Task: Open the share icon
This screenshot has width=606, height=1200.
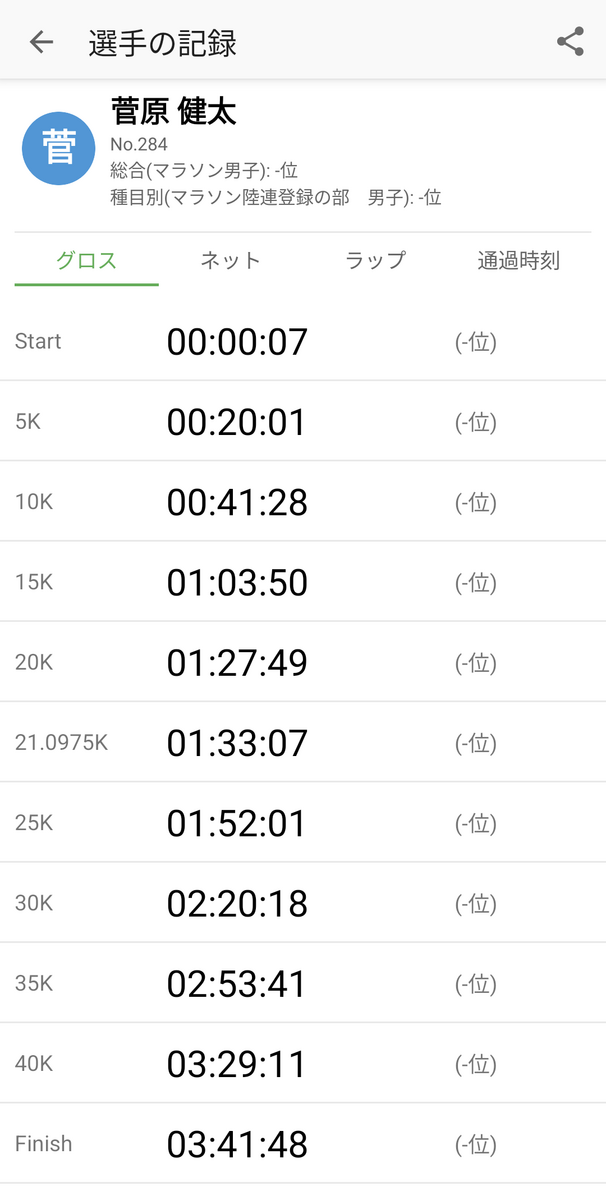Action: click(570, 41)
